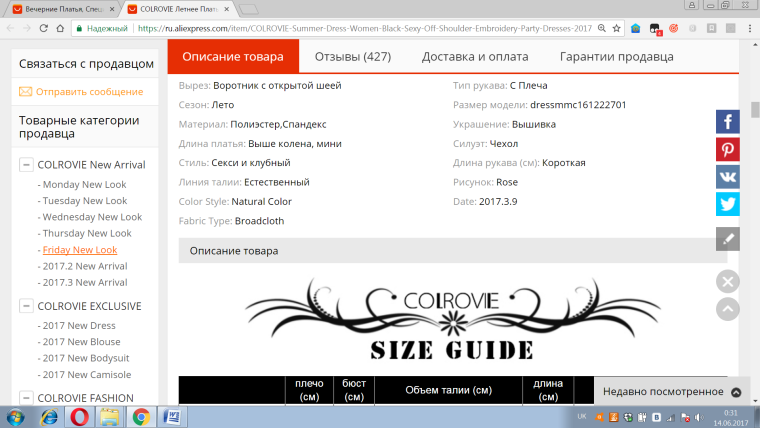Click the COLROVIE size guide banner
This screenshot has width=760, height=428.
[452, 319]
